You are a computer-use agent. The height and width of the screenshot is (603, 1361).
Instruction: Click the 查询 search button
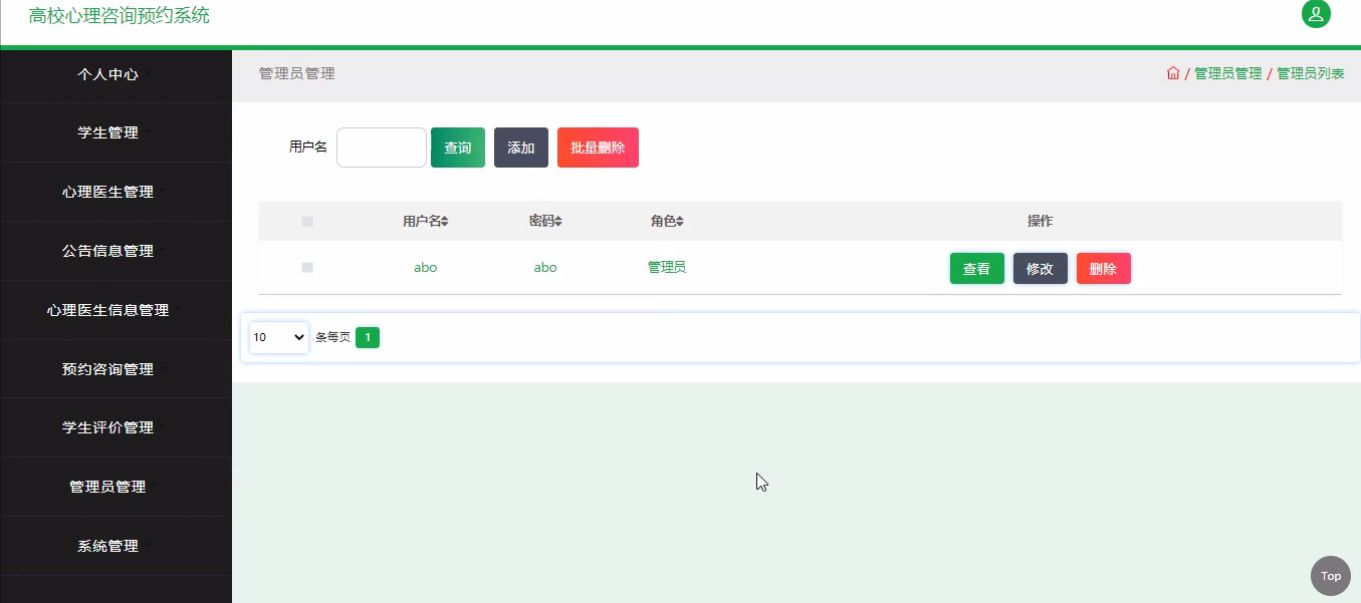[458, 147]
